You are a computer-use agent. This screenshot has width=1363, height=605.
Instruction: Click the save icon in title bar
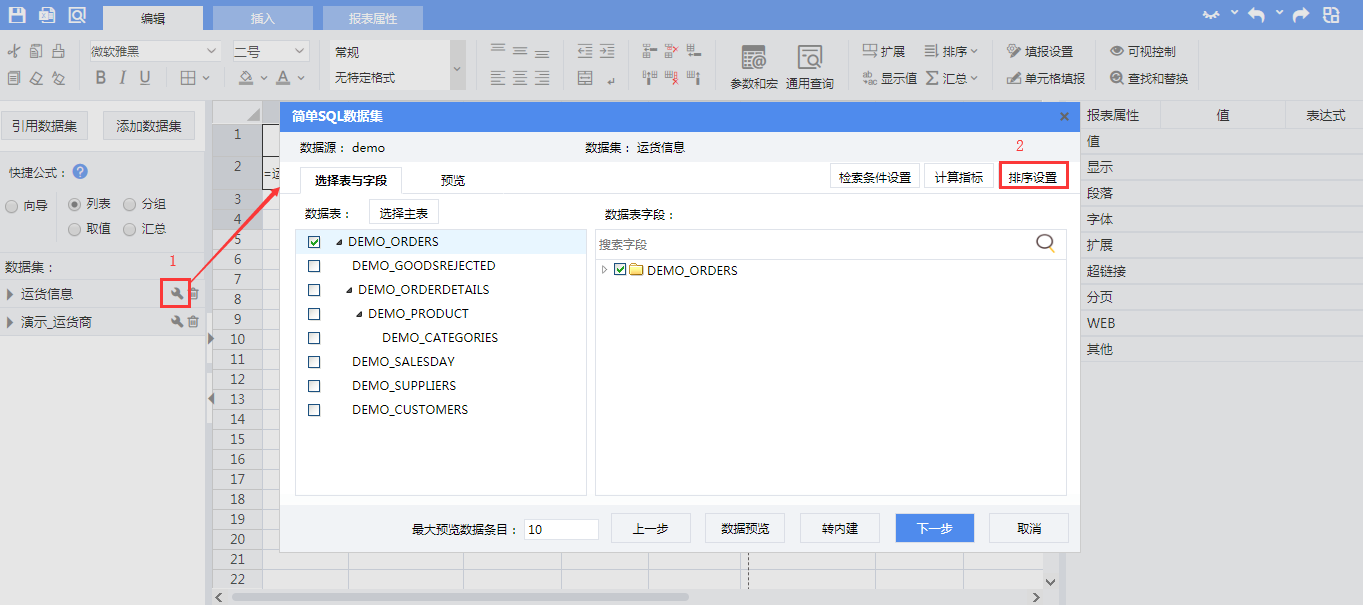click(17, 15)
